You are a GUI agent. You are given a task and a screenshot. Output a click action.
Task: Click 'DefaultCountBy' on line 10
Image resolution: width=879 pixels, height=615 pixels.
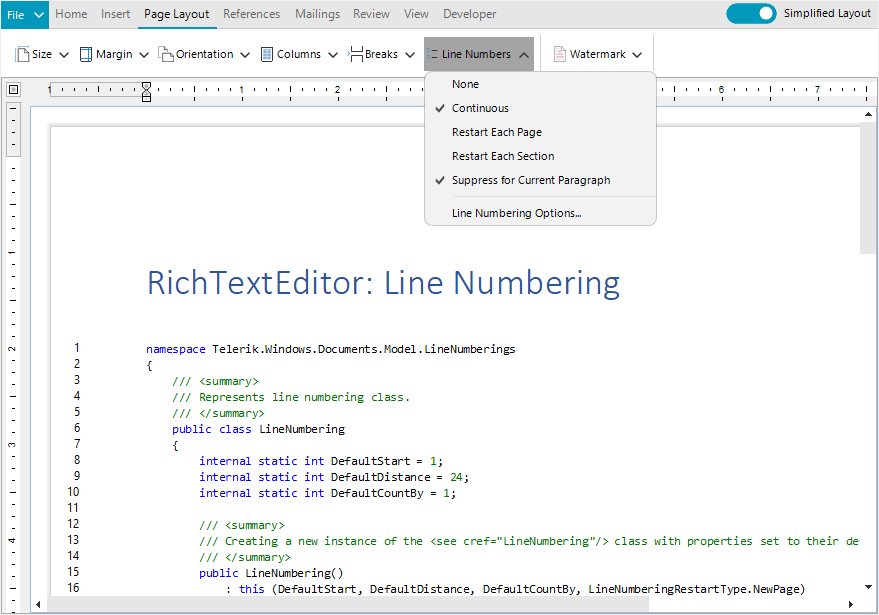click(377, 493)
